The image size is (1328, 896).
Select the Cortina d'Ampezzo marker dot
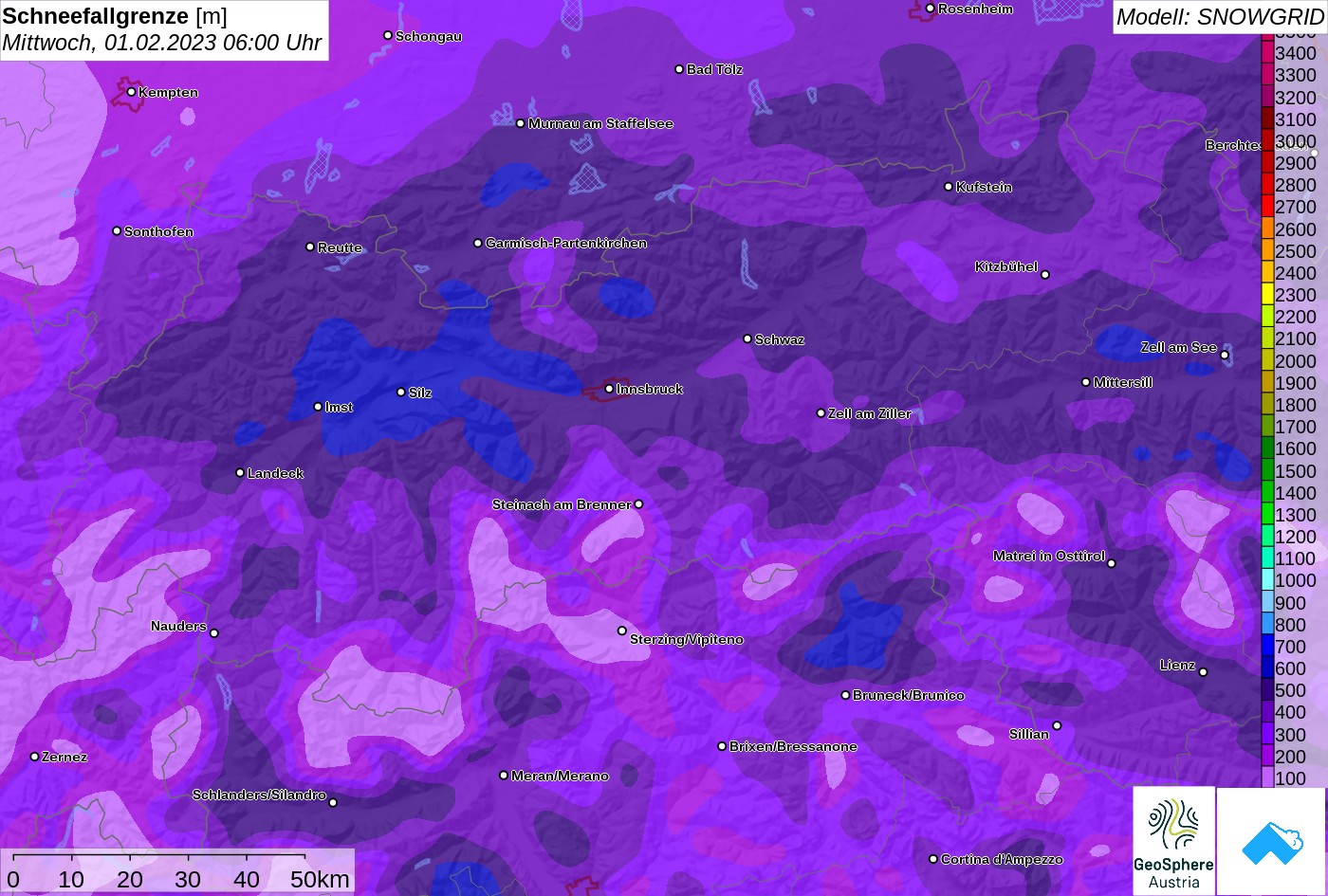point(932,859)
